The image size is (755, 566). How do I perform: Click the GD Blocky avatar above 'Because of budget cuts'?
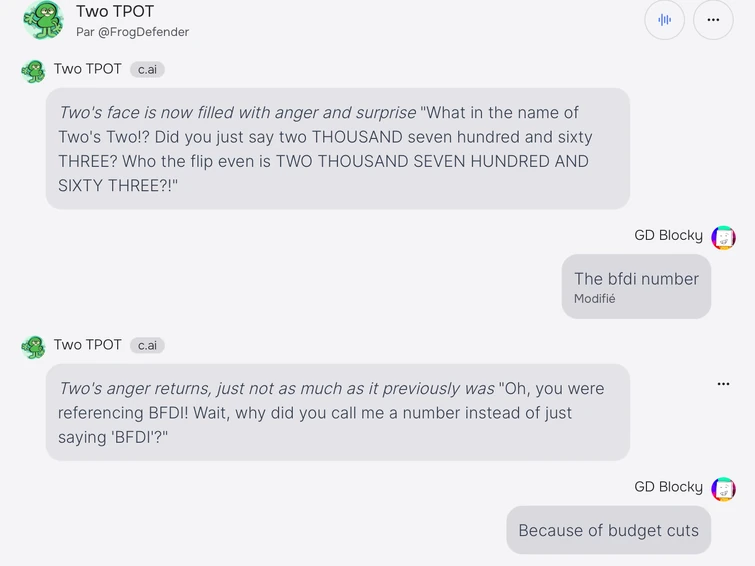click(x=723, y=488)
